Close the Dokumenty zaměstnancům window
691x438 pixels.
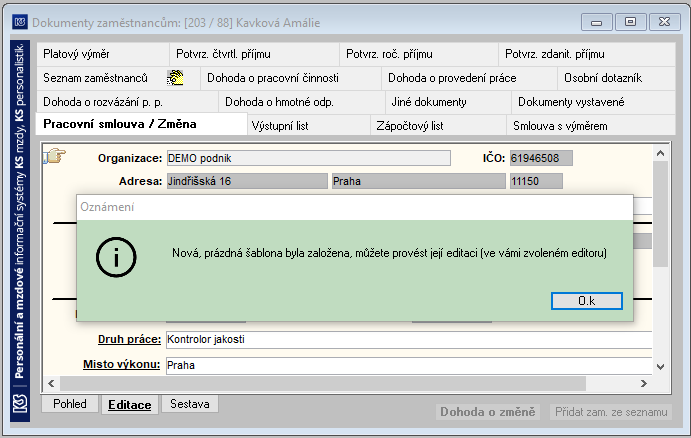coord(664,22)
